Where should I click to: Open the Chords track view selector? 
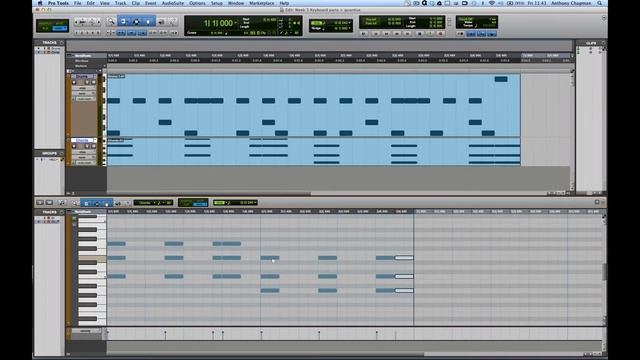point(83,152)
